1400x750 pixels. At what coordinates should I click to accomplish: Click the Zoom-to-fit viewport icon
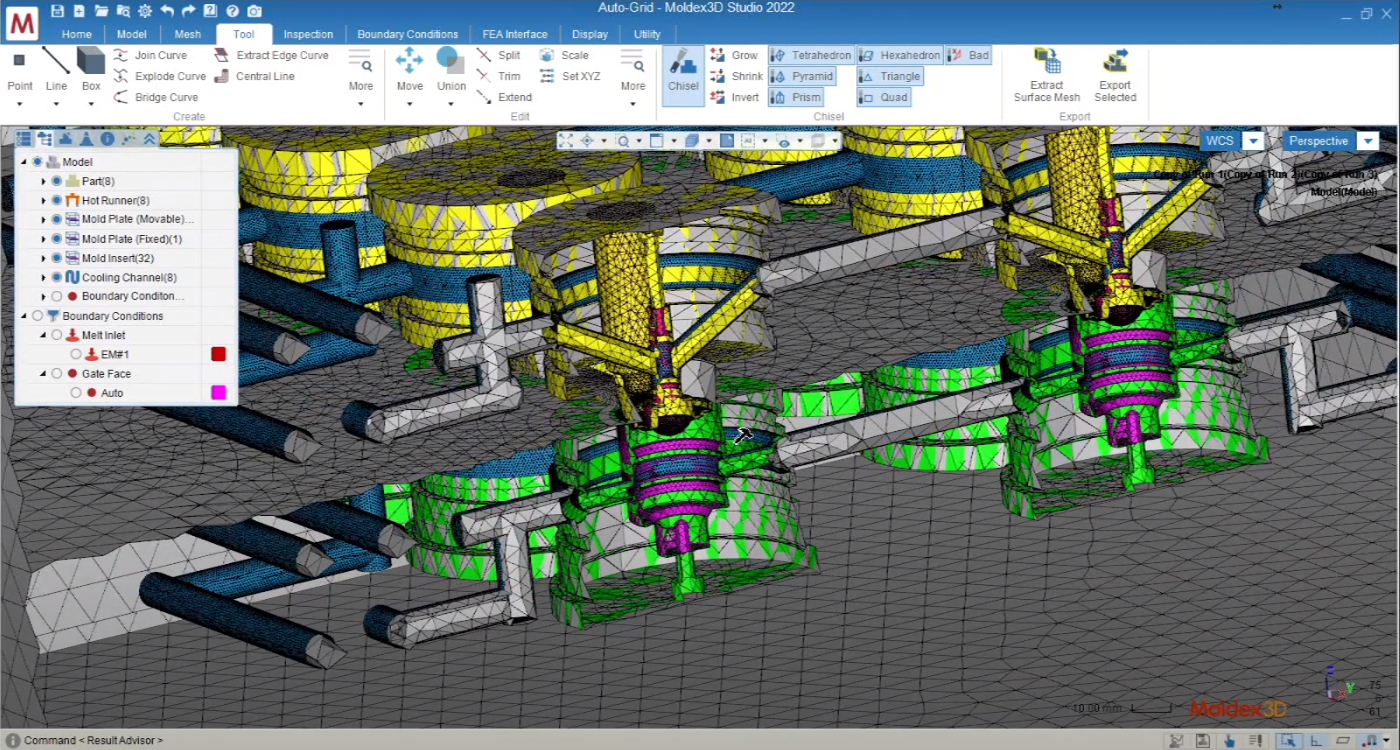[566, 141]
